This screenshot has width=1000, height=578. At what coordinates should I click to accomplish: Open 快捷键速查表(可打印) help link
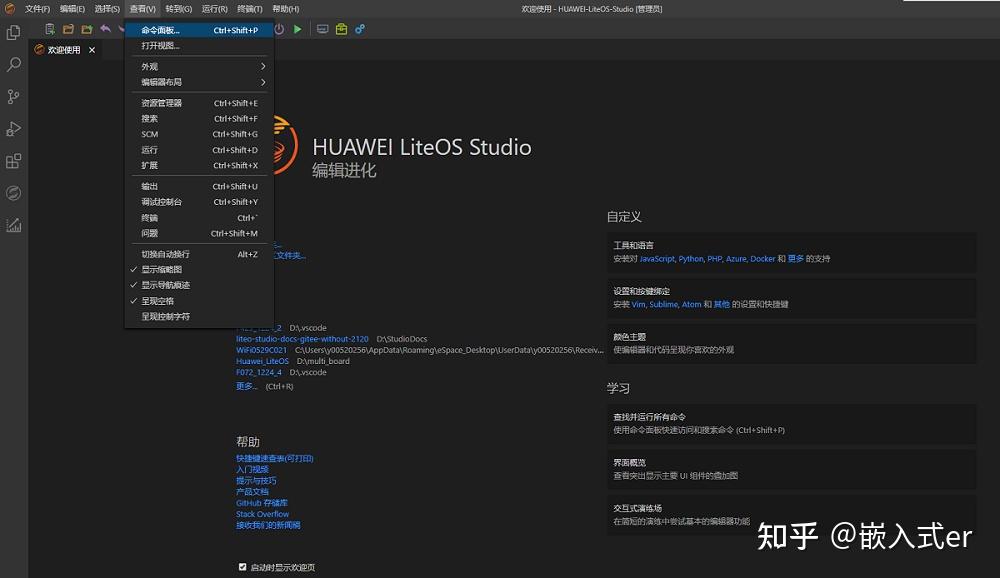[x=275, y=458]
